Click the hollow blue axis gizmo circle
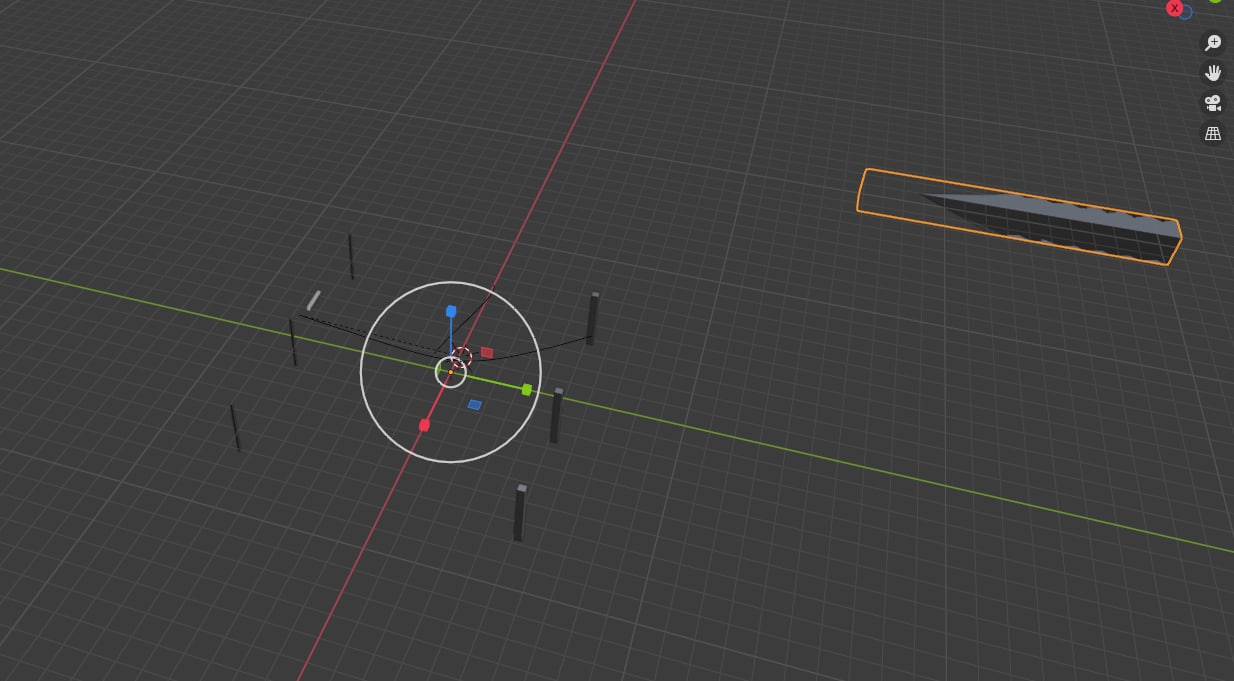This screenshot has width=1234, height=681. click(1186, 12)
